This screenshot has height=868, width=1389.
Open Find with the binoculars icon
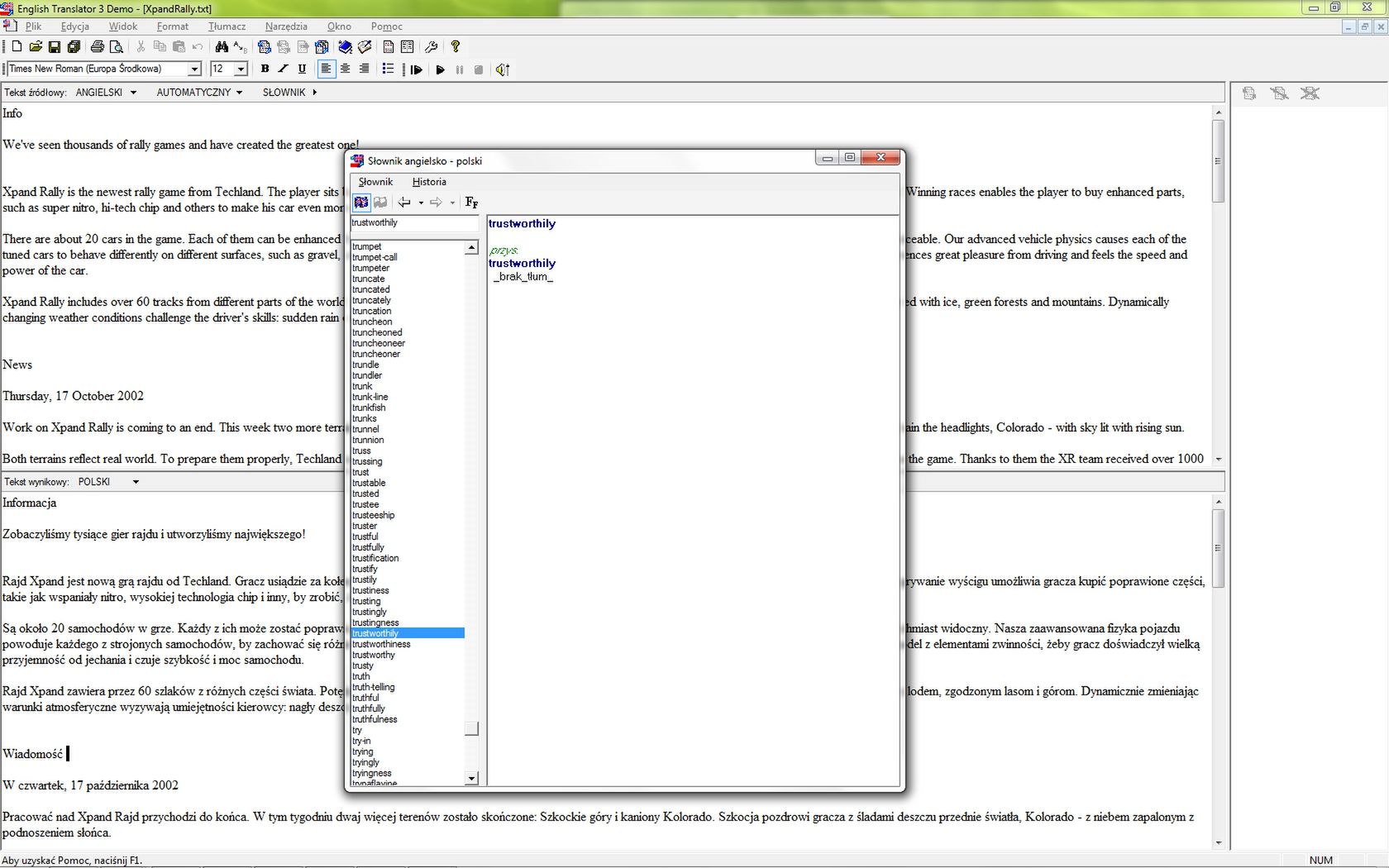[222, 47]
